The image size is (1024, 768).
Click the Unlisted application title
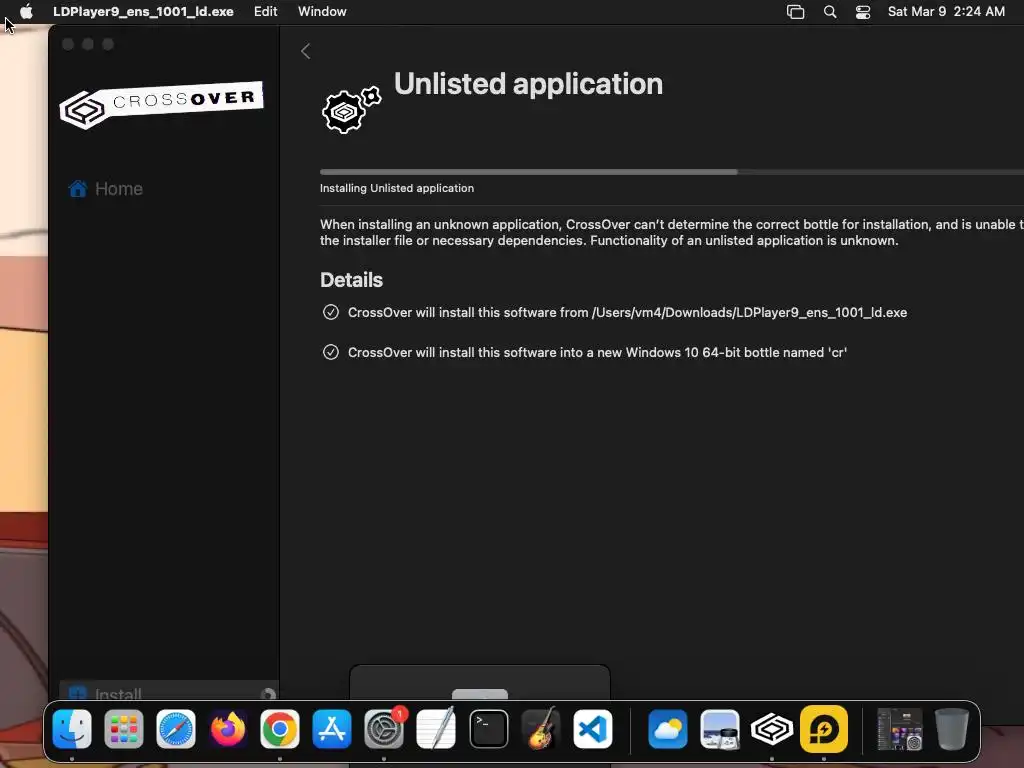point(528,84)
